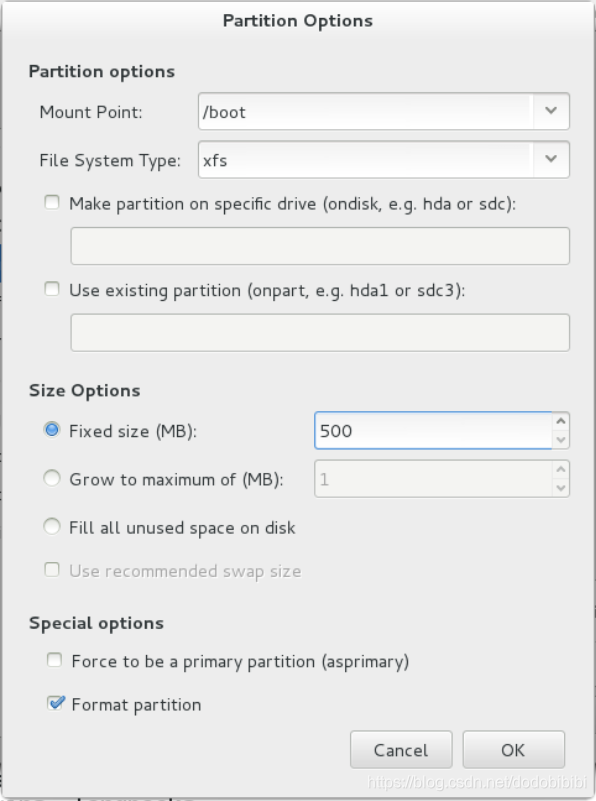
Task: Click down arrow of Grow to maximum spinner
Action: coord(561,488)
